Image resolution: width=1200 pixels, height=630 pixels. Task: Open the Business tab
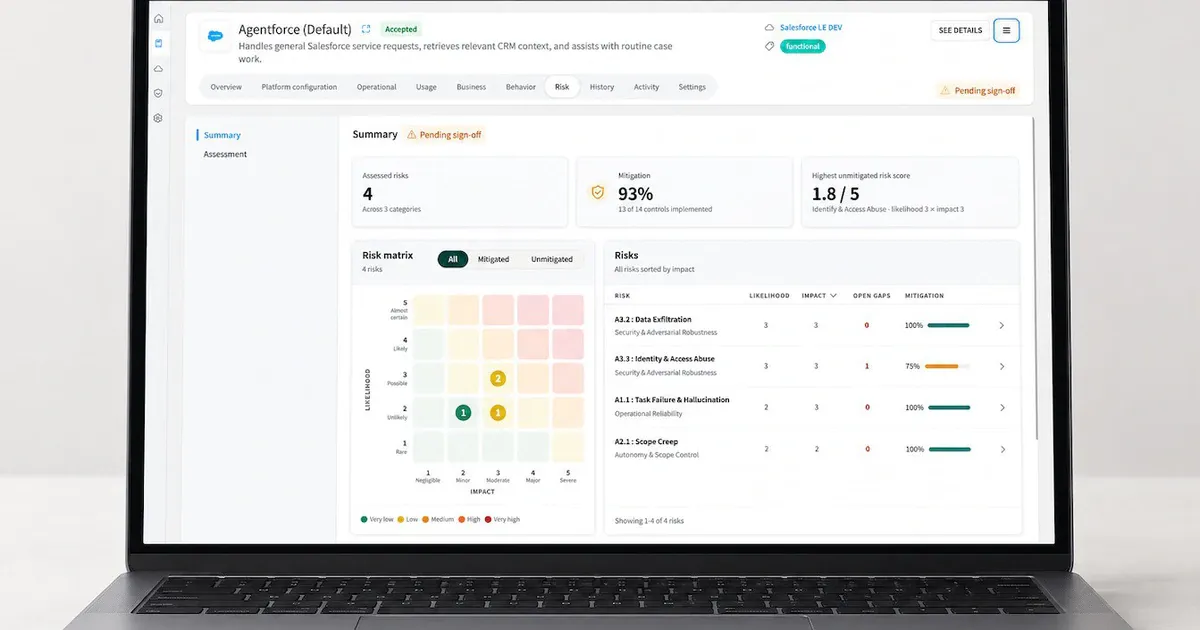pos(471,87)
